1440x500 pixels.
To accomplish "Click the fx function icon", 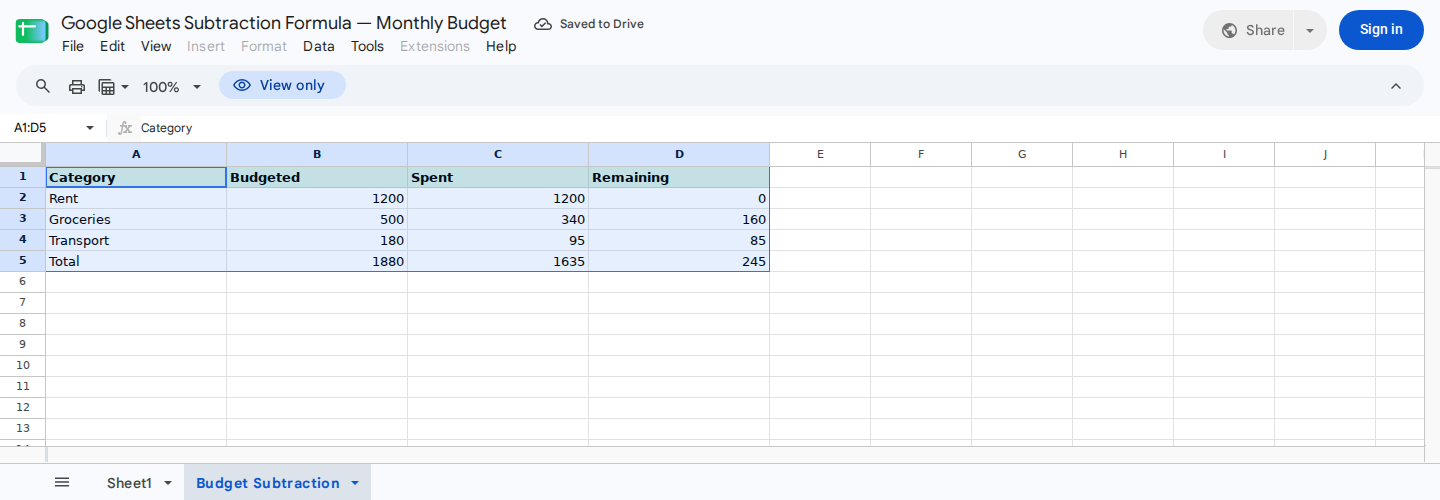I will pyautogui.click(x=125, y=128).
